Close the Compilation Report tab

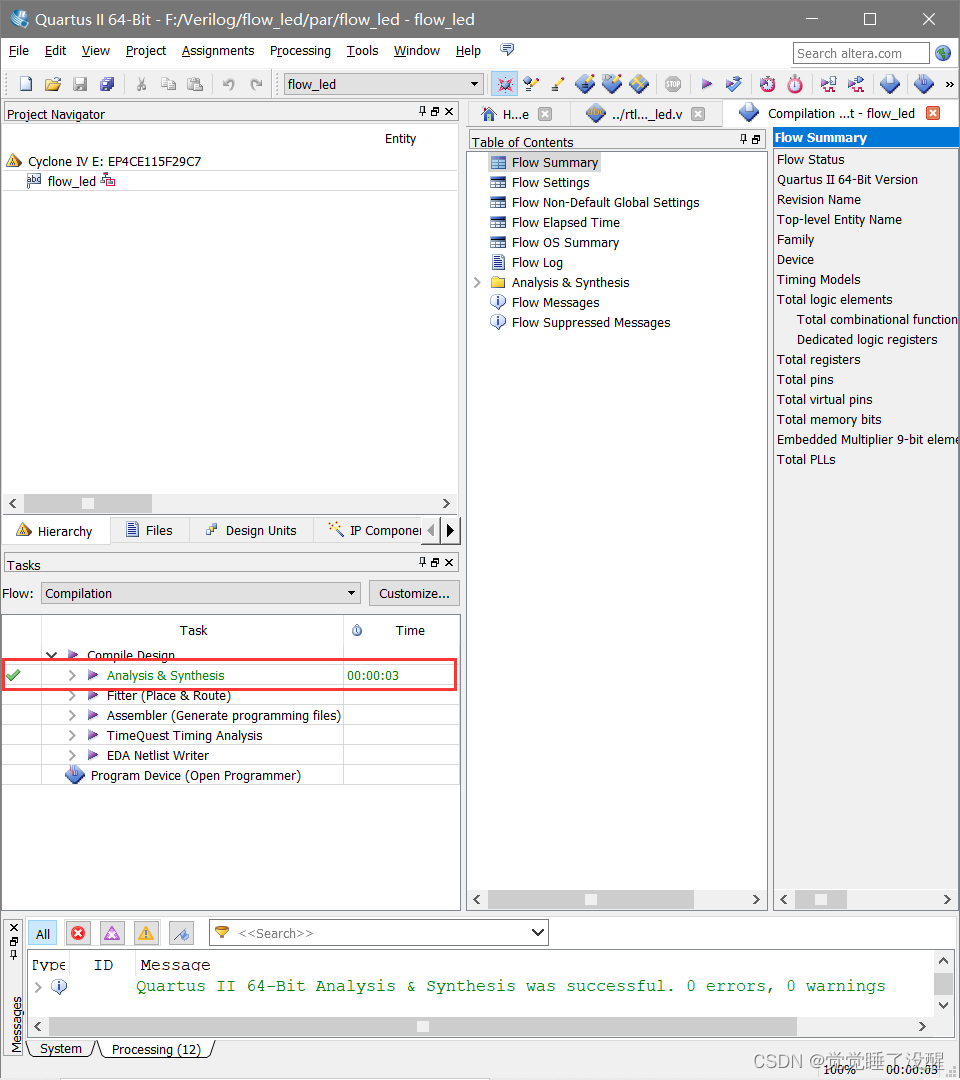(932, 113)
